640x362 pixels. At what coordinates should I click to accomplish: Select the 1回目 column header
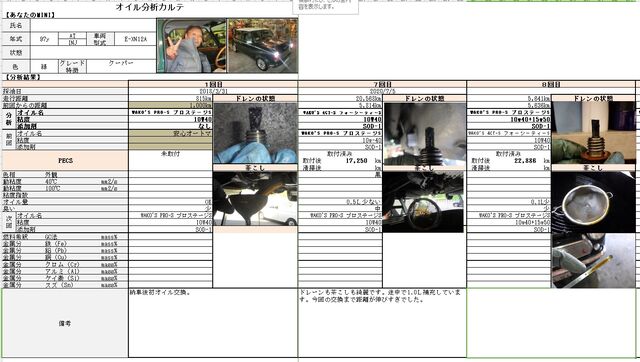pyautogui.click(x=213, y=84)
